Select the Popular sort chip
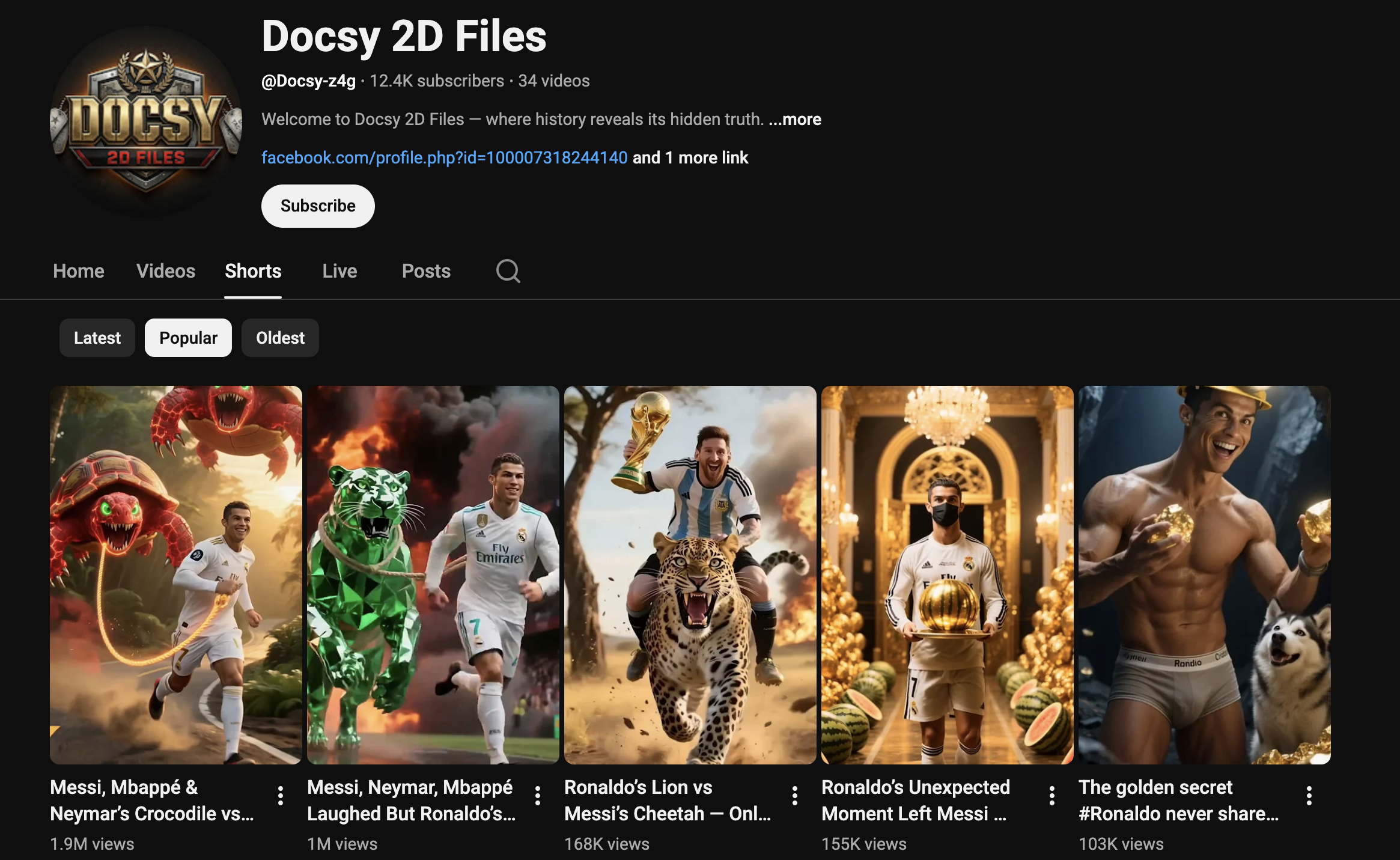The image size is (1400, 860). [188, 338]
